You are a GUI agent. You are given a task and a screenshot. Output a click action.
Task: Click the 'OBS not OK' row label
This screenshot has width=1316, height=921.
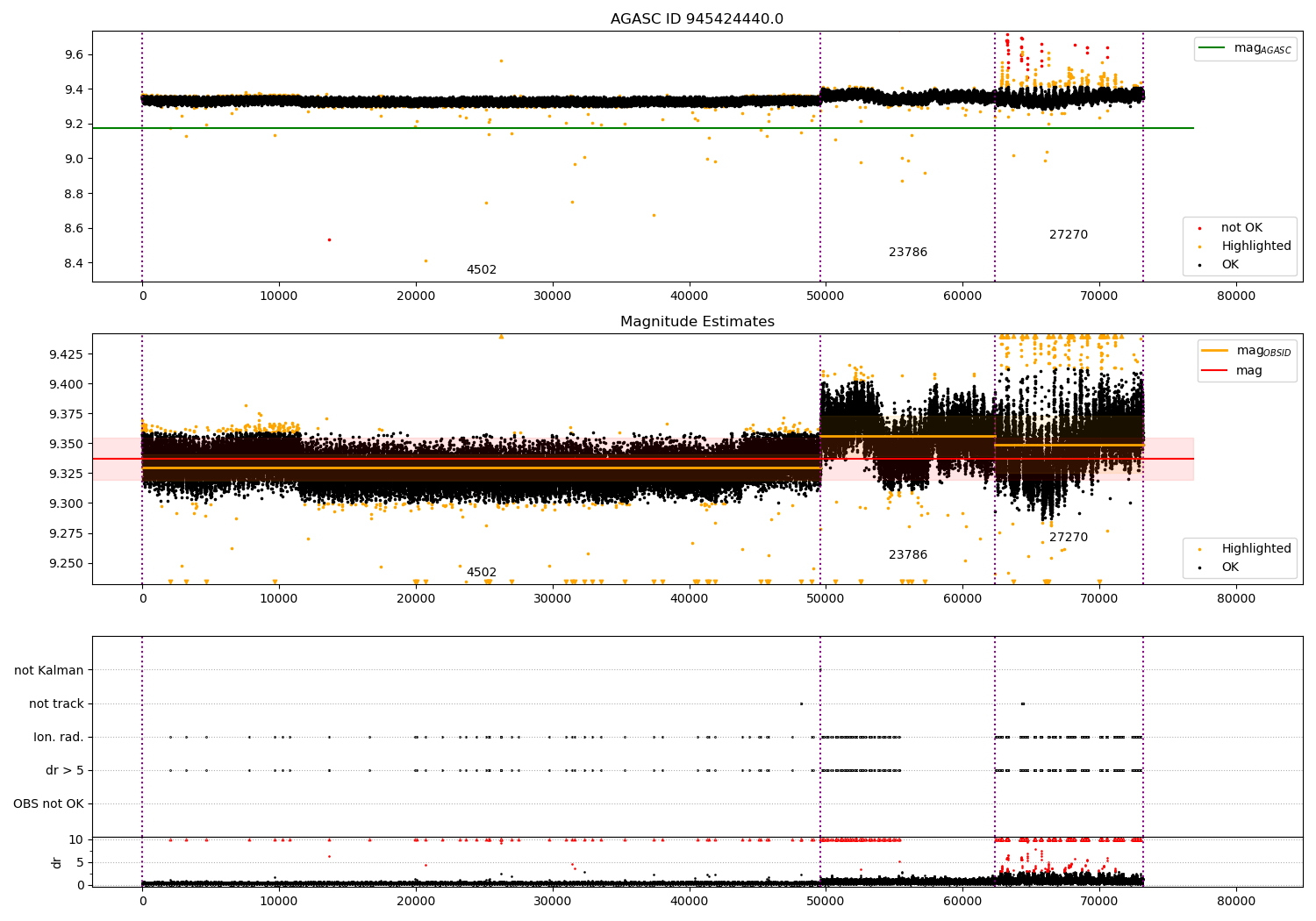[x=48, y=804]
